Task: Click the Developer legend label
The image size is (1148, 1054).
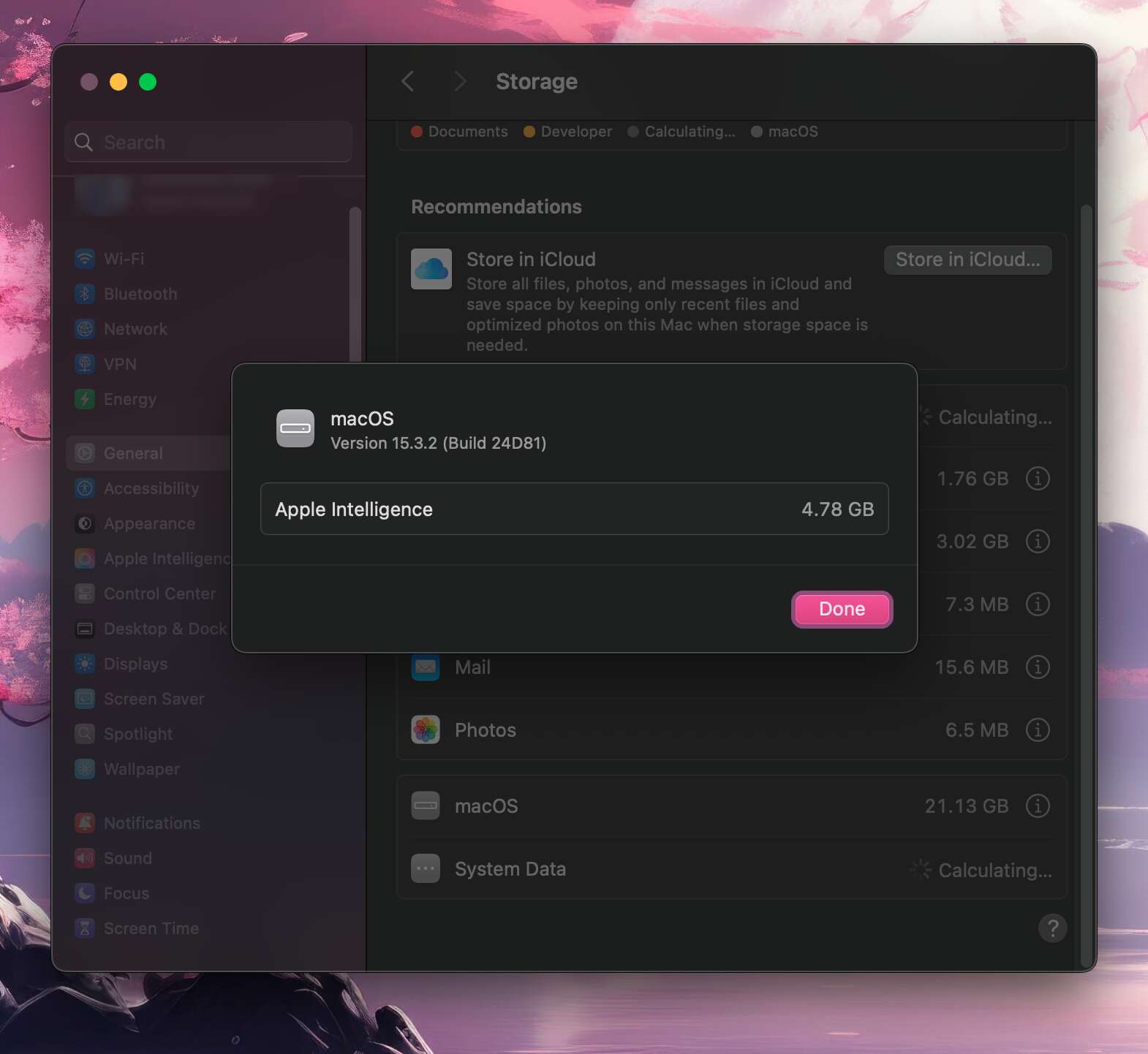Action: [x=576, y=132]
